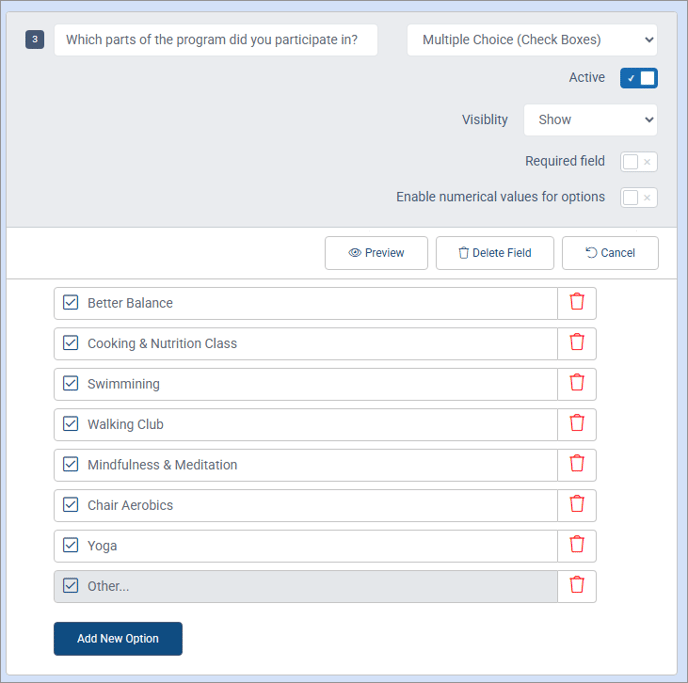The width and height of the screenshot is (688, 683).
Task: Expand the Visiblity Show dropdown
Action: (x=590, y=120)
